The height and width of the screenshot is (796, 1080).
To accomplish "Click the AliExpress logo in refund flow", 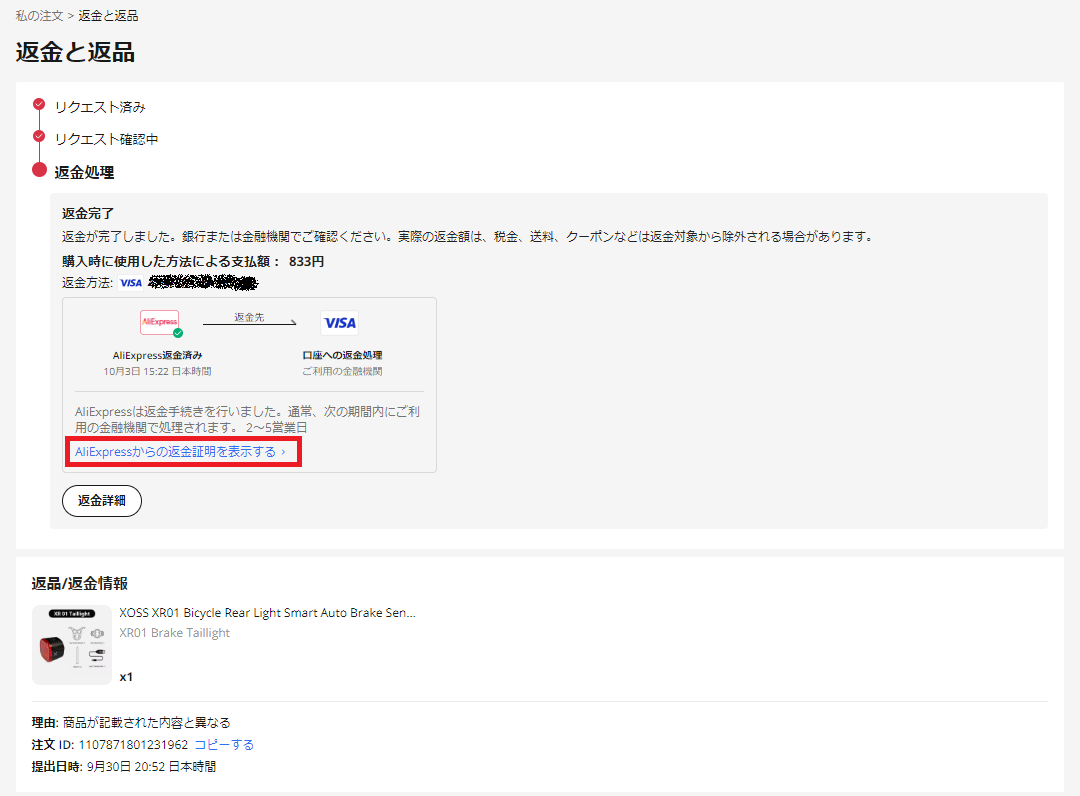I will [159, 322].
